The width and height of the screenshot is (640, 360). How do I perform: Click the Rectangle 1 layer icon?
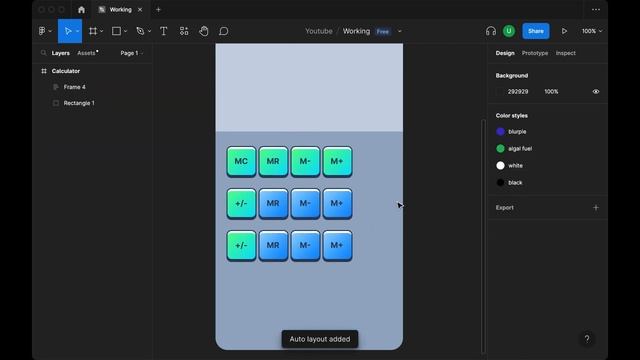[x=56, y=103]
